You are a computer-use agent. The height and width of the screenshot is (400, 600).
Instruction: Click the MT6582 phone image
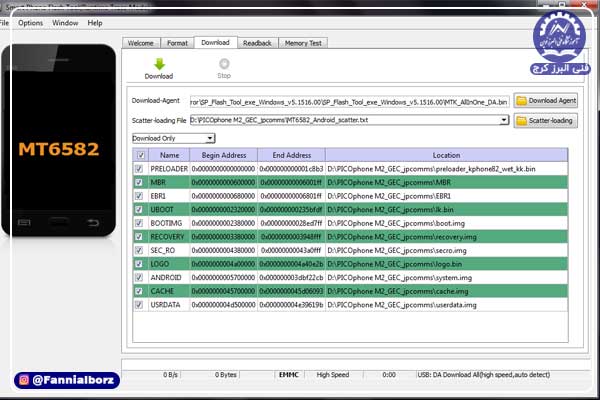tap(59, 140)
